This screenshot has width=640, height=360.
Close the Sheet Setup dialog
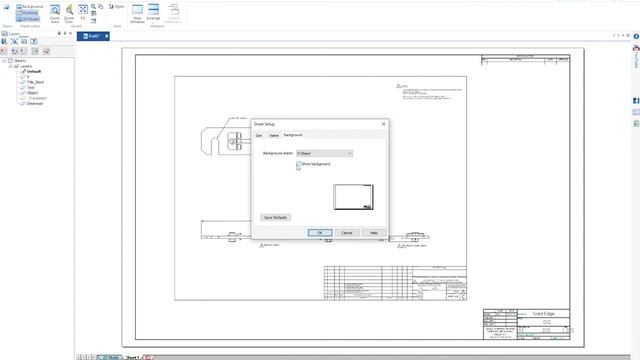383,124
